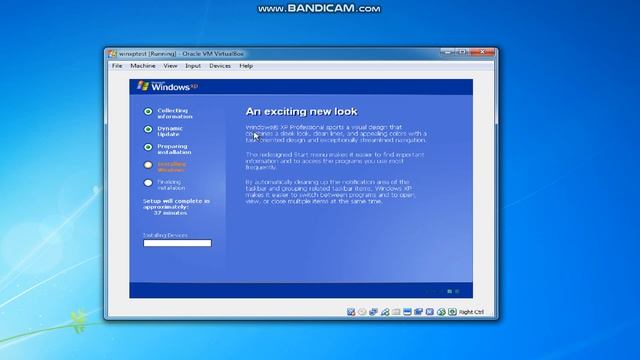Select the Preparing installation step bullet
640x360 pixels.
click(x=148, y=147)
